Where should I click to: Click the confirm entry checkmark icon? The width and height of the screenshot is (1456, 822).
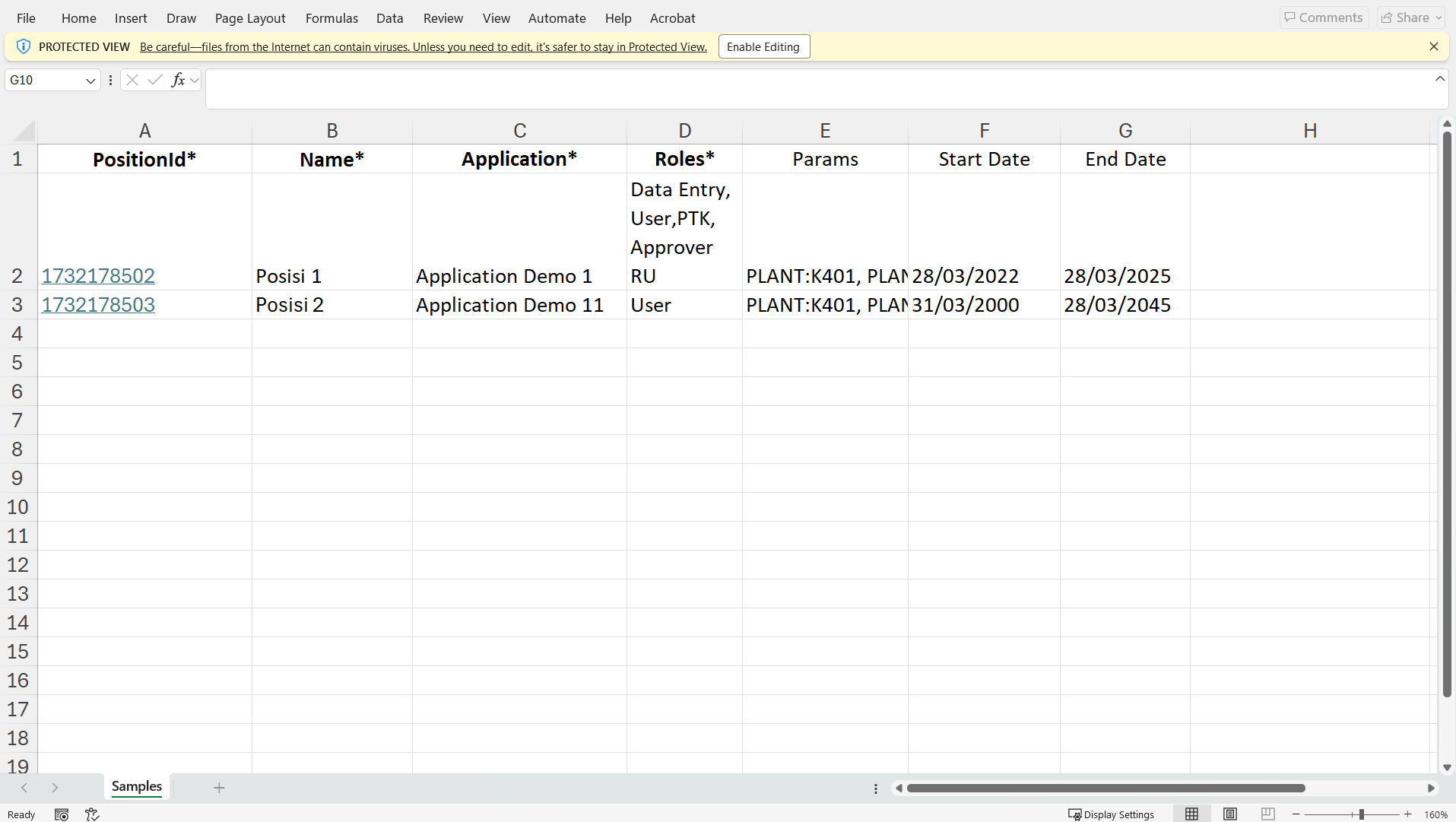(155, 80)
